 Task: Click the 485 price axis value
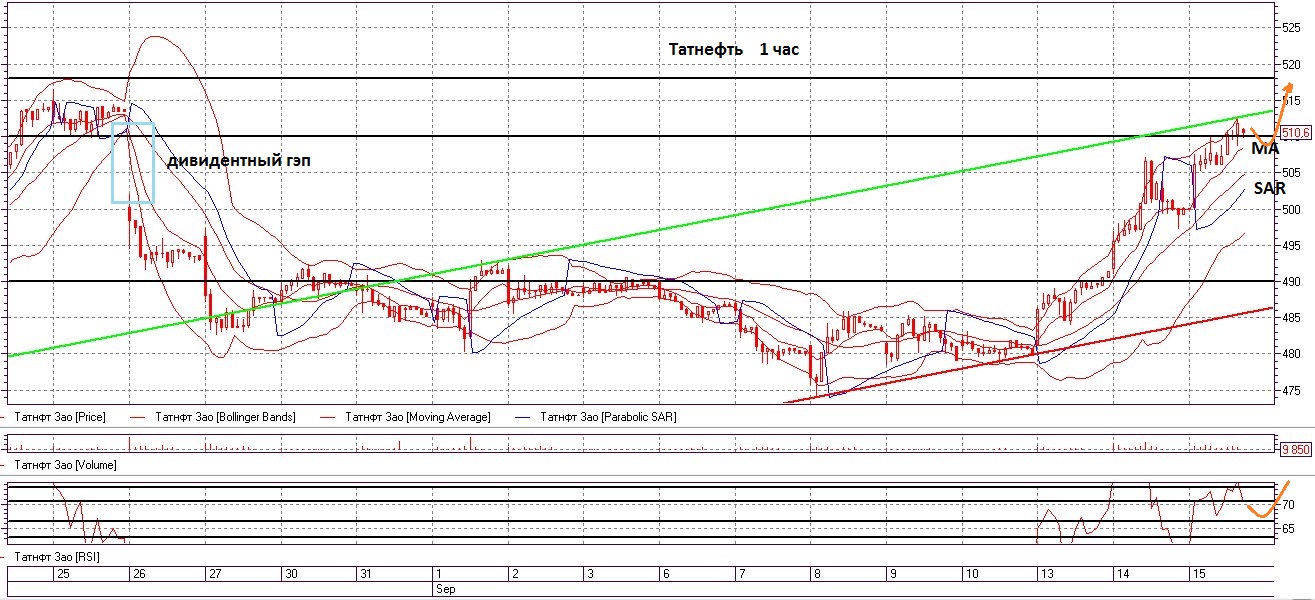pos(1292,318)
